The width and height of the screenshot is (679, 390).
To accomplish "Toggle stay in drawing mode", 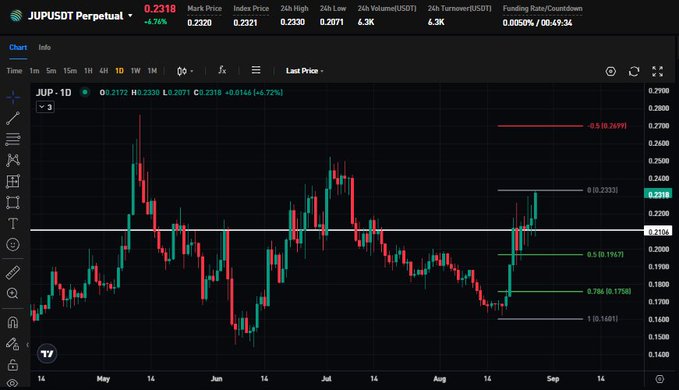I will coord(13,344).
